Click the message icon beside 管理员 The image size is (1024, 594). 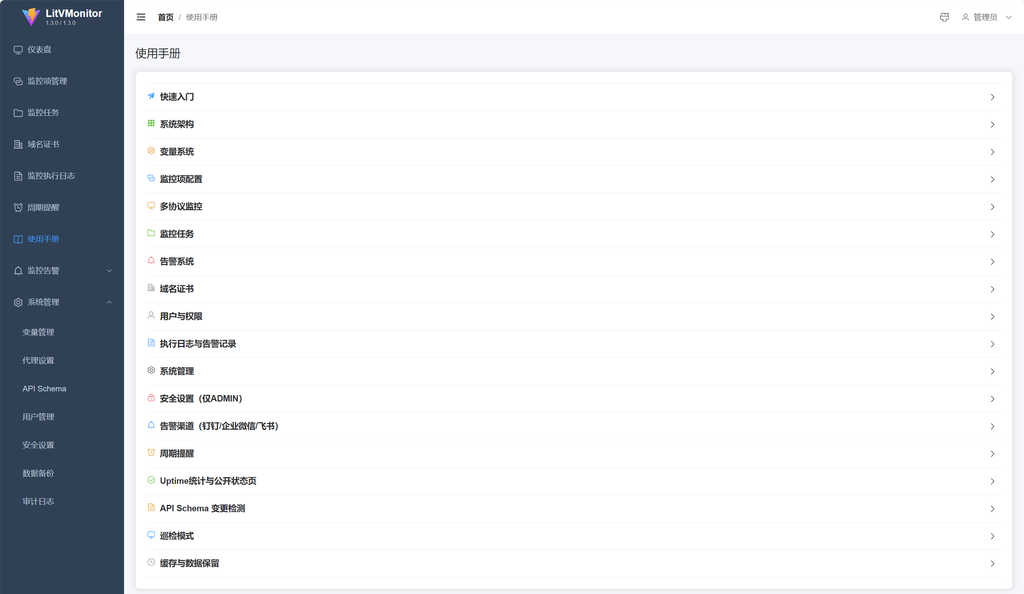(x=944, y=17)
